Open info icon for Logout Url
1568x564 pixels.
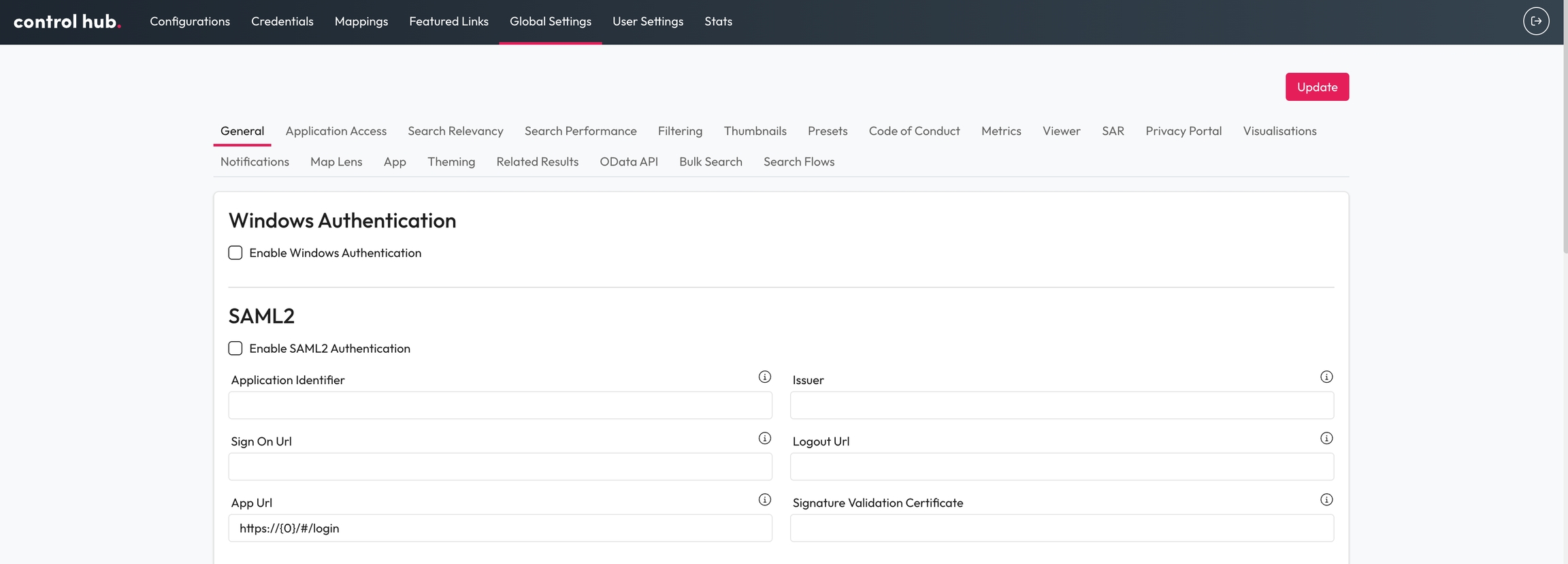point(1326,439)
